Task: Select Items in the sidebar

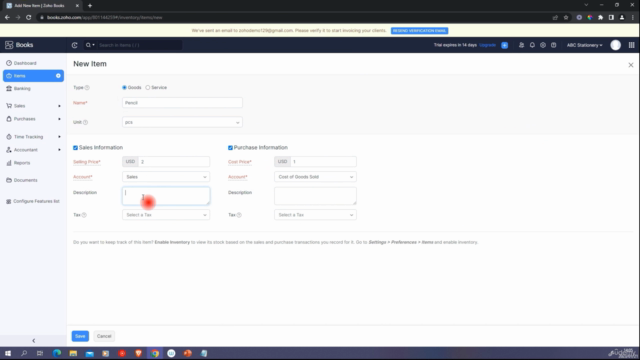Action: 33,76
